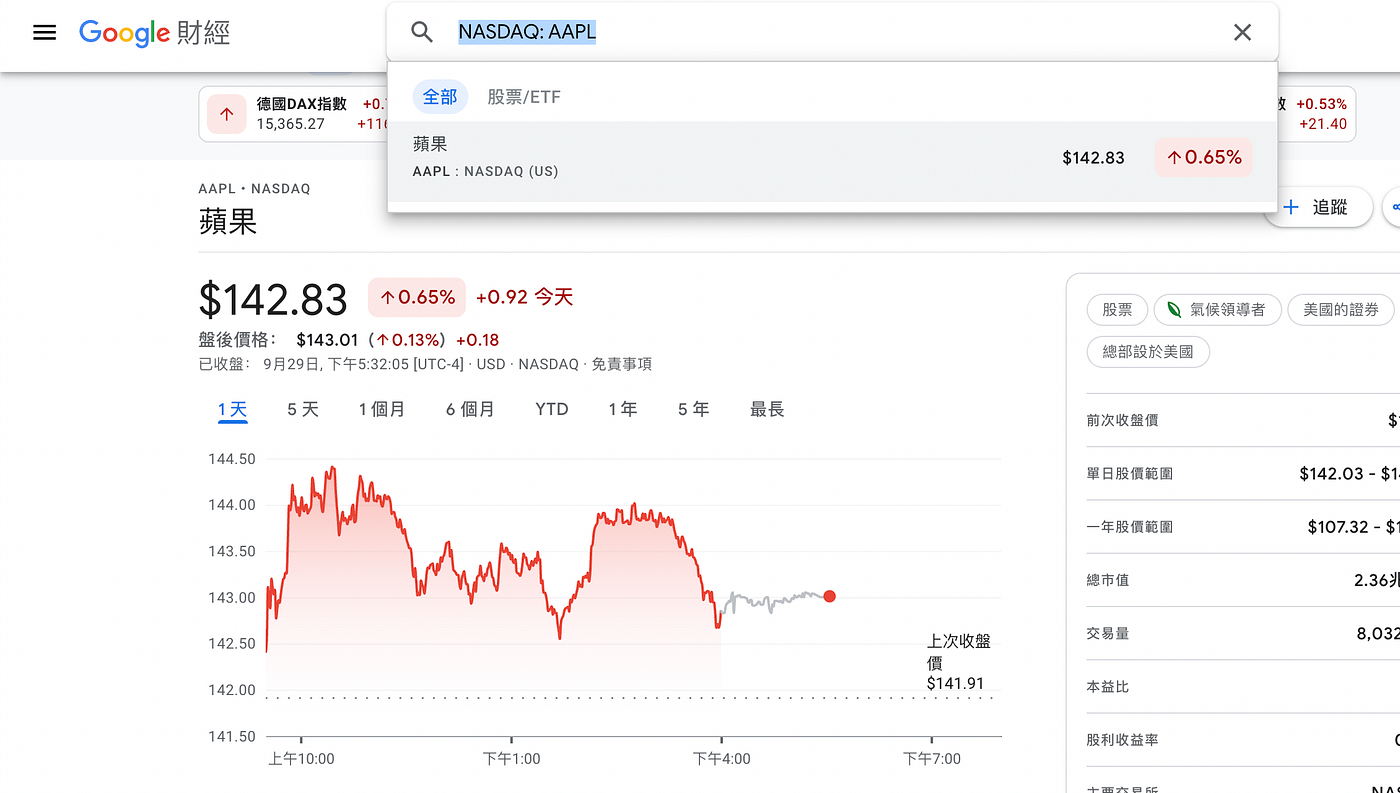Click the green leaf icon on 氣候領導者
The image size is (1400, 793).
tap(1174, 310)
